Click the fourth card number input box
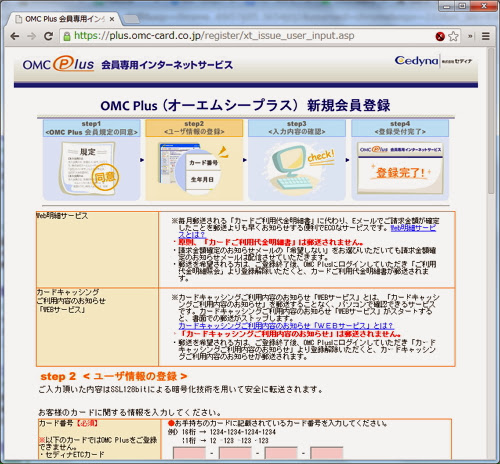The height and width of the screenshot is (464, 500). (x=327, y=453)
